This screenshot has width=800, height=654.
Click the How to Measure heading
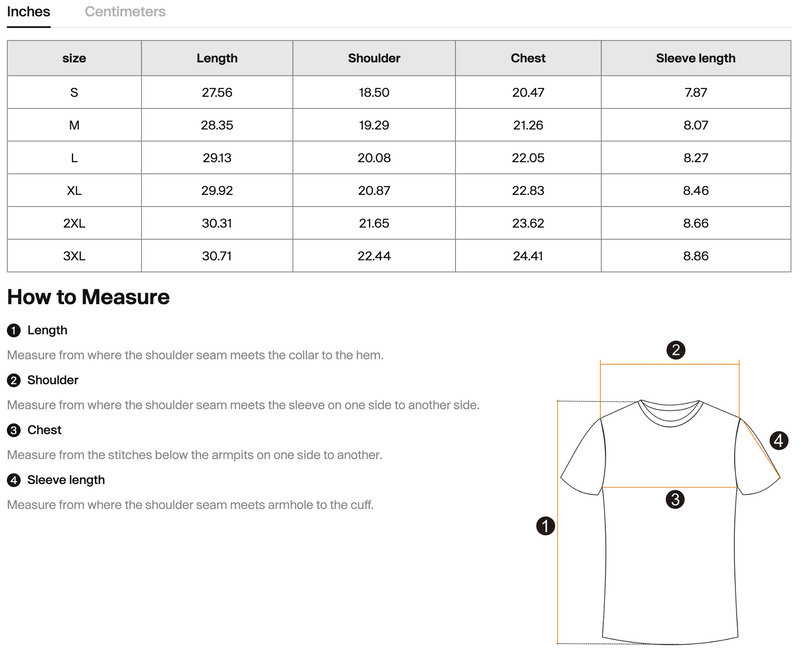click(x=88, y=297)
